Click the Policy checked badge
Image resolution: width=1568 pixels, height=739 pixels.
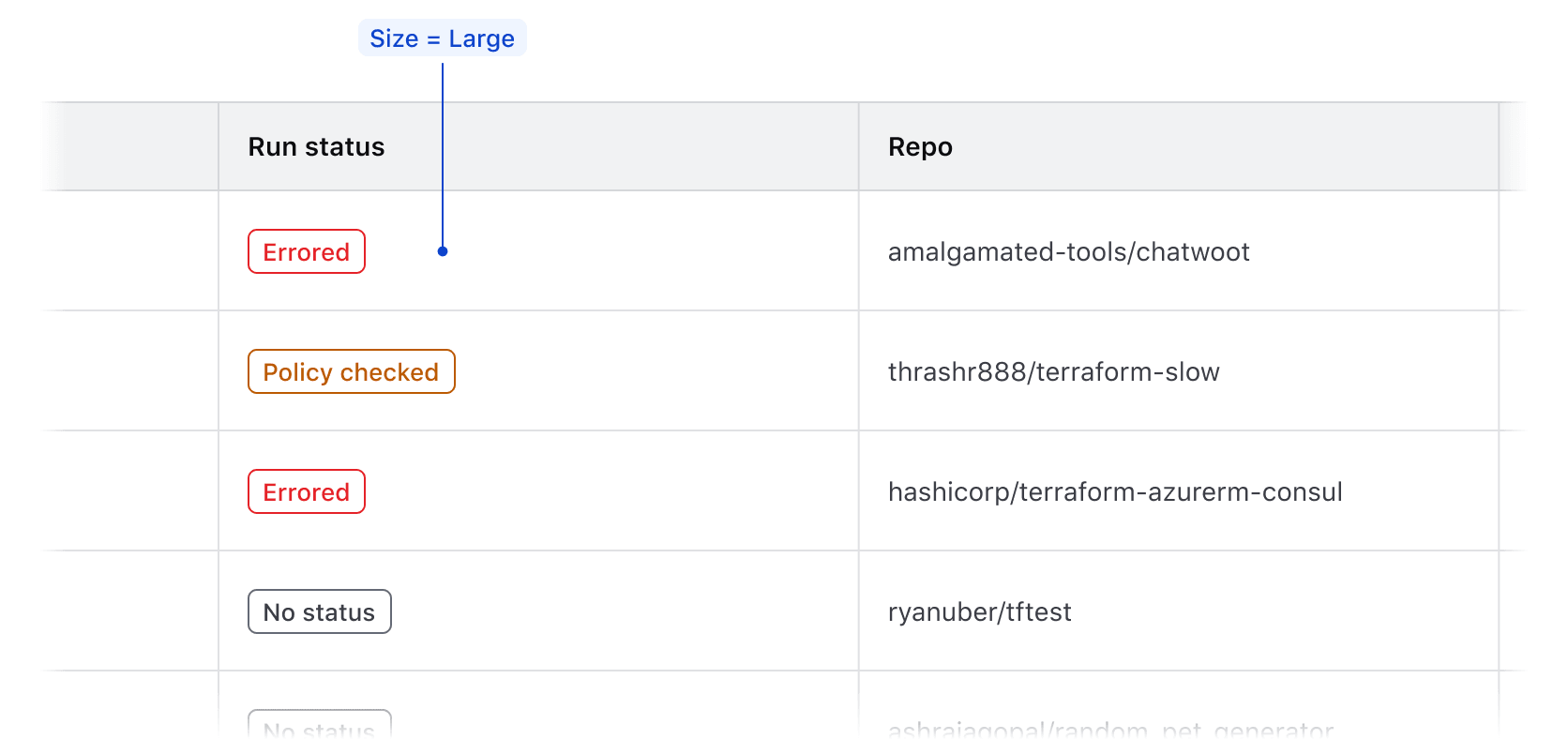pyautogui.click(x=351, y=372)
